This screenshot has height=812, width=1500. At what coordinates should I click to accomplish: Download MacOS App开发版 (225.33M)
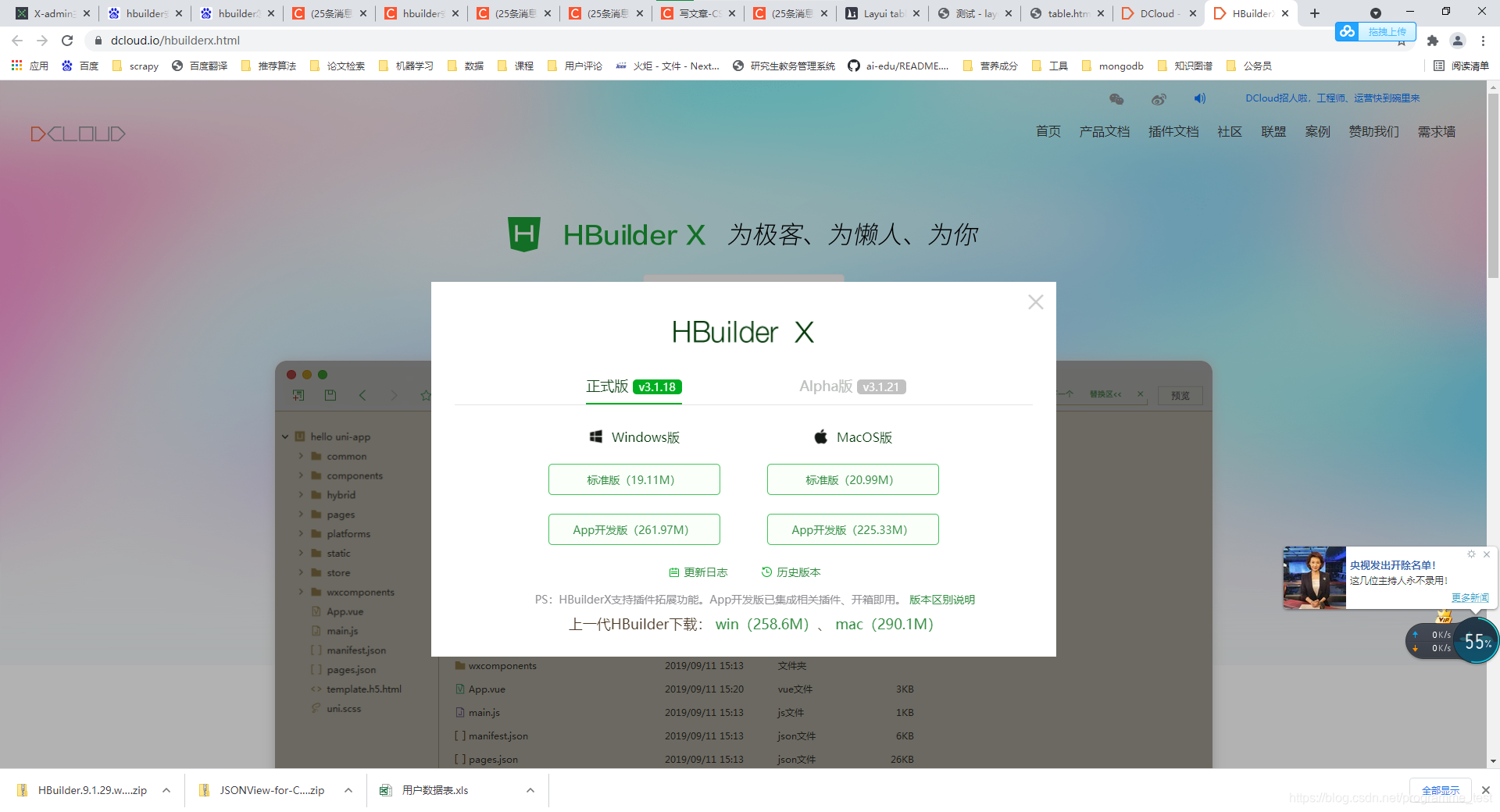point(852,529)
